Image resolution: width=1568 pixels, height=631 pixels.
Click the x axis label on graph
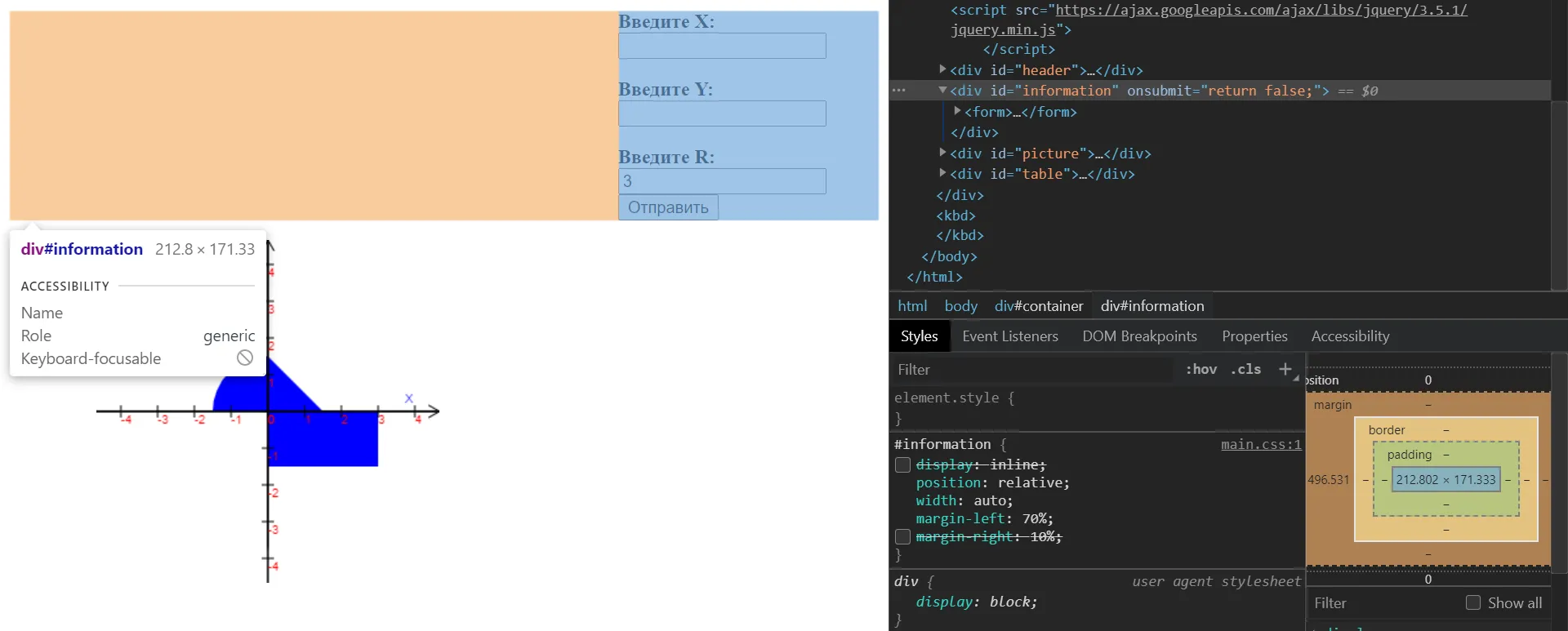pos(409,398)
